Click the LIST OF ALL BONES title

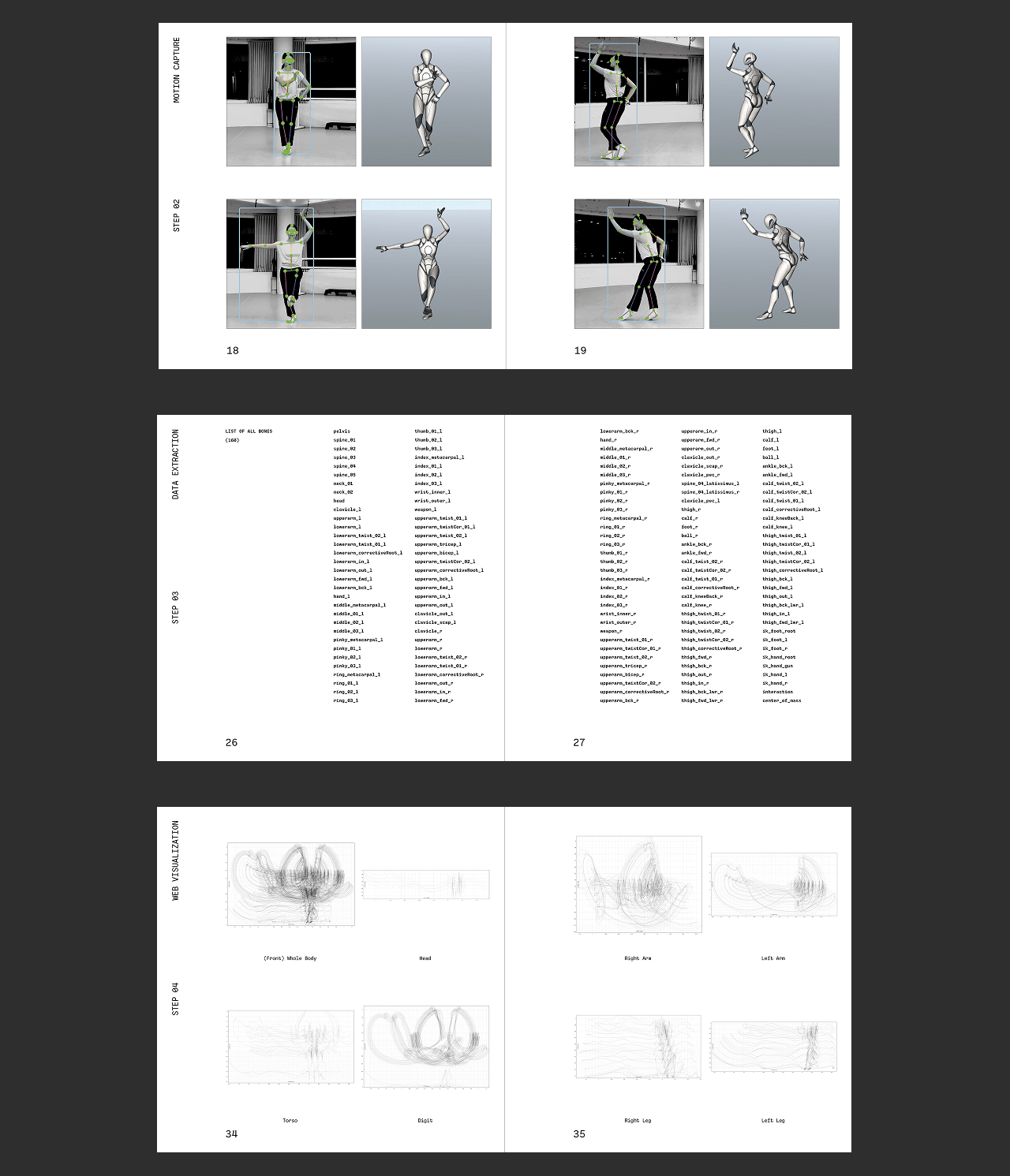coord(249,431)
